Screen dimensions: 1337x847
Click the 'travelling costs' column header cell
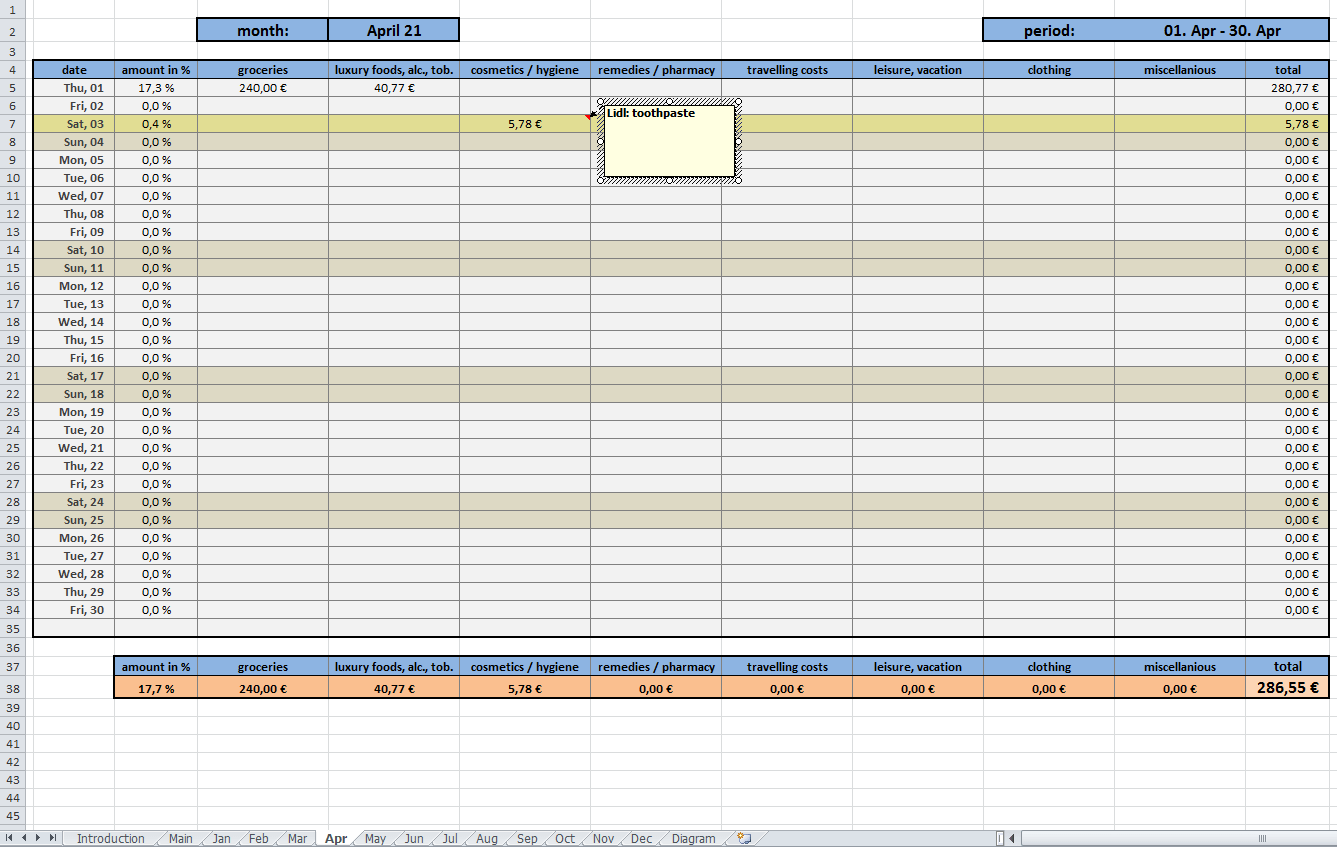(786, 70)
